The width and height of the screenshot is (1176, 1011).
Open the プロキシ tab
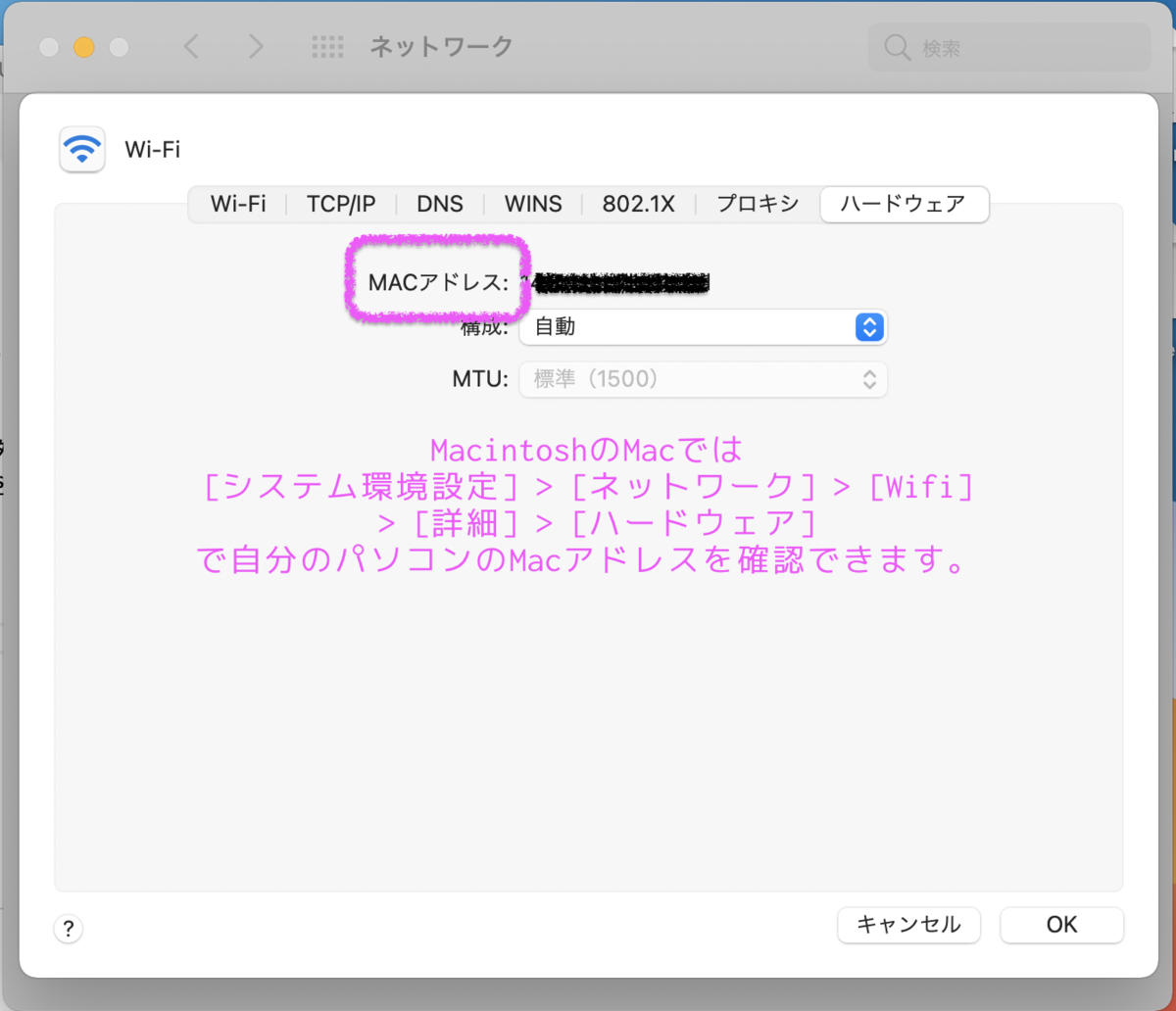[757, 204]
